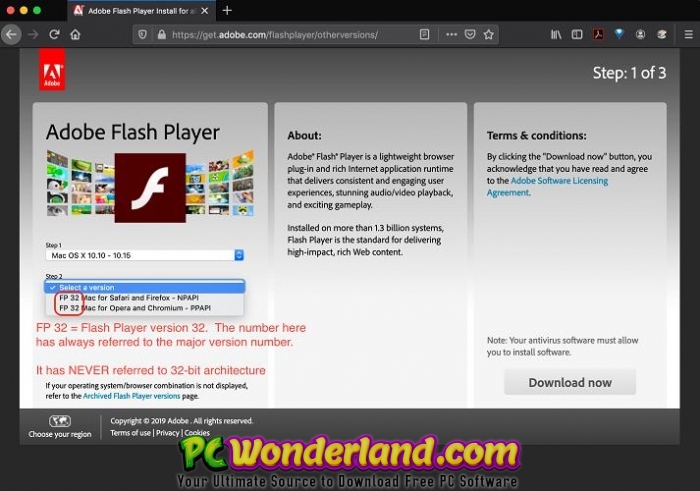Click the Adobe Flash Player Install tab

coord(138,10)
